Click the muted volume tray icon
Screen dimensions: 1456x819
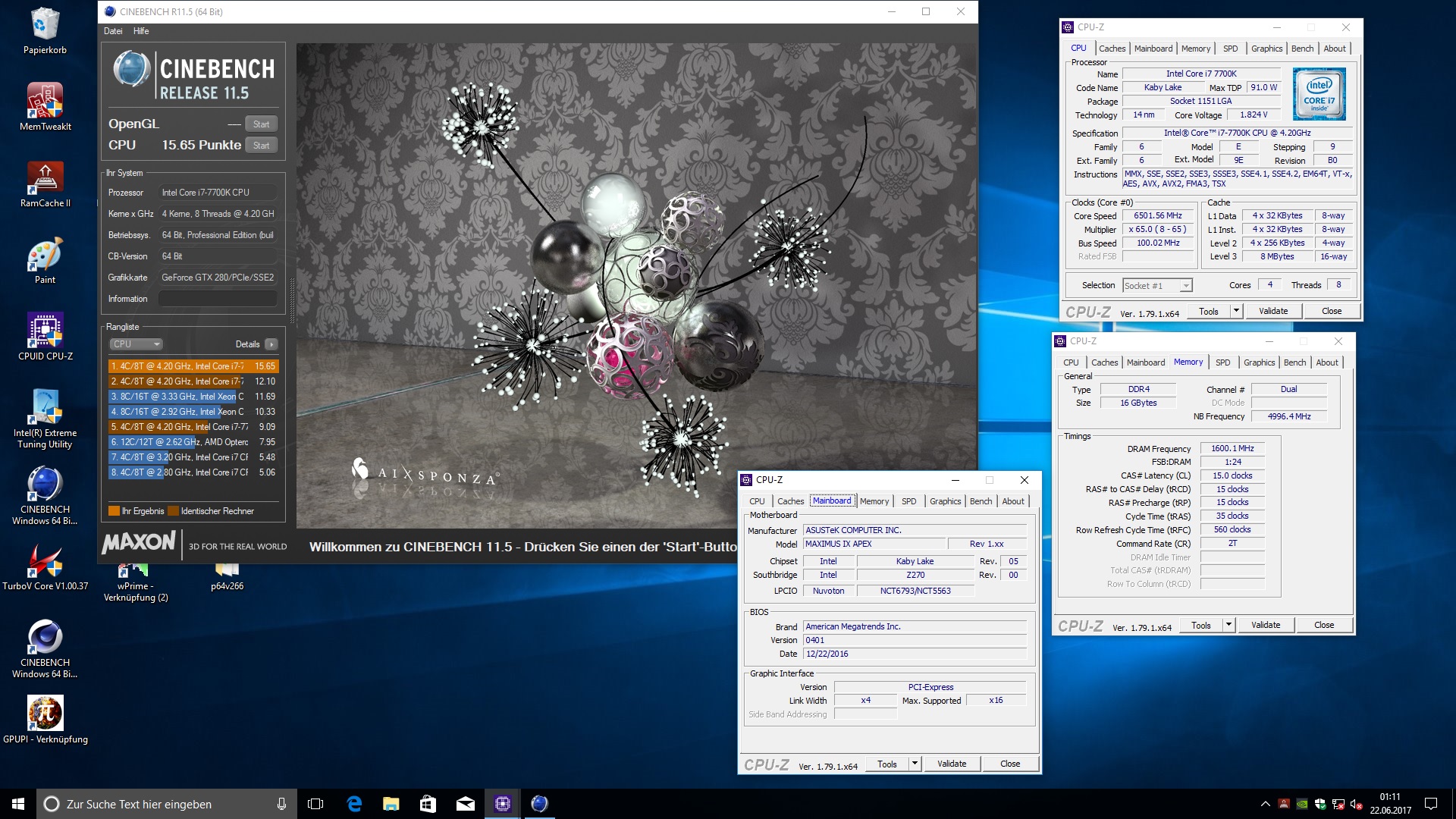(x=1356, y=804)
